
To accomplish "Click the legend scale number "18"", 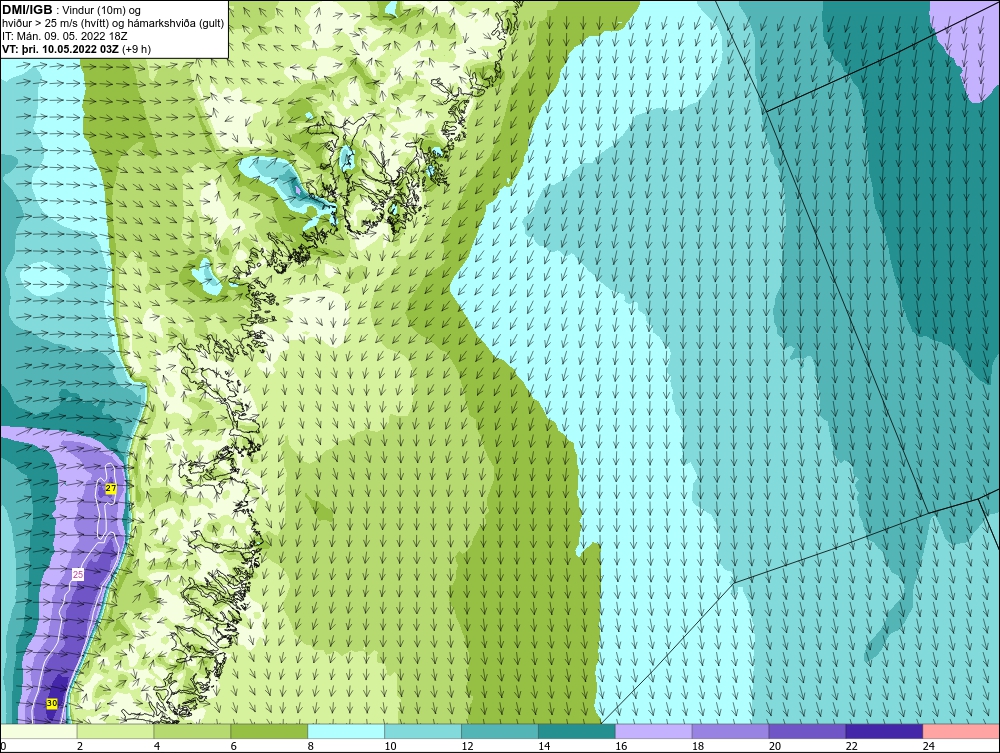I will [x=698, y=746].
